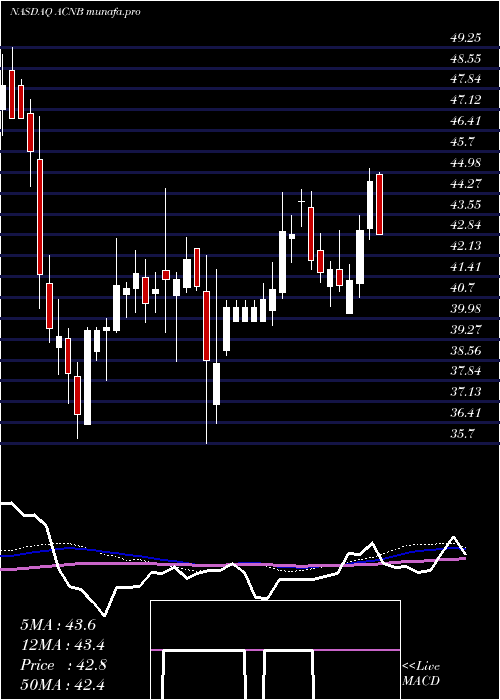The image size is (500, 700).
Task: Click the 47.84 price axis label
Action: [466, 79]
